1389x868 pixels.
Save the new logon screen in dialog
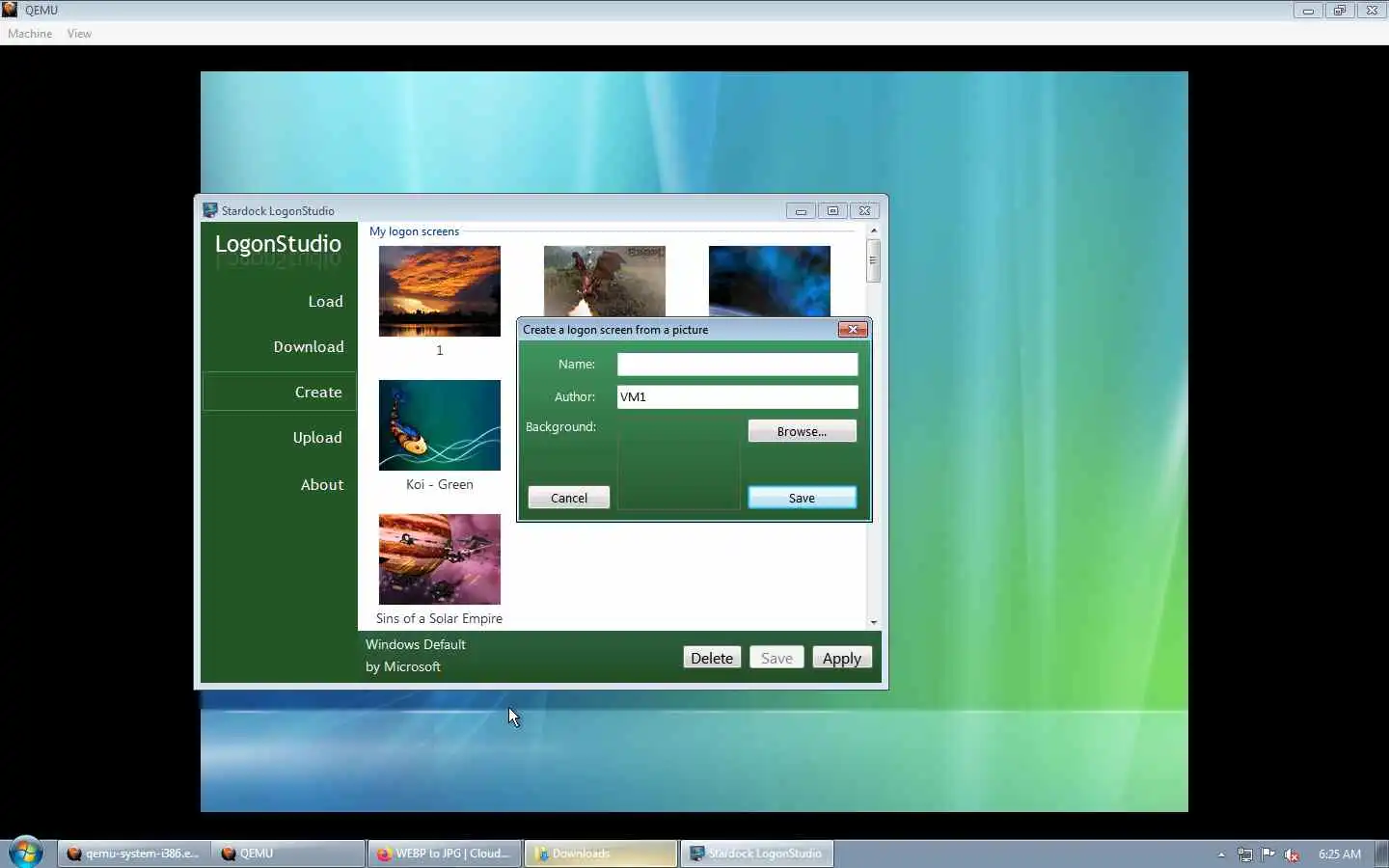click(x=802, y=498)
